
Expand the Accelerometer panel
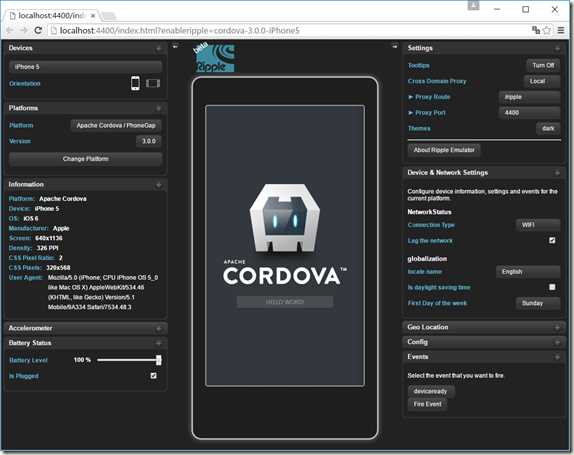159,329
